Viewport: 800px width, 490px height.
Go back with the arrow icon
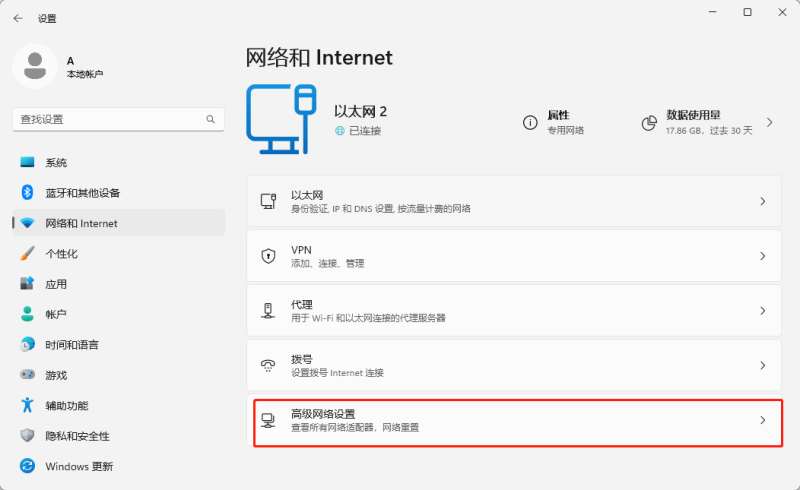tap(18, 18)
